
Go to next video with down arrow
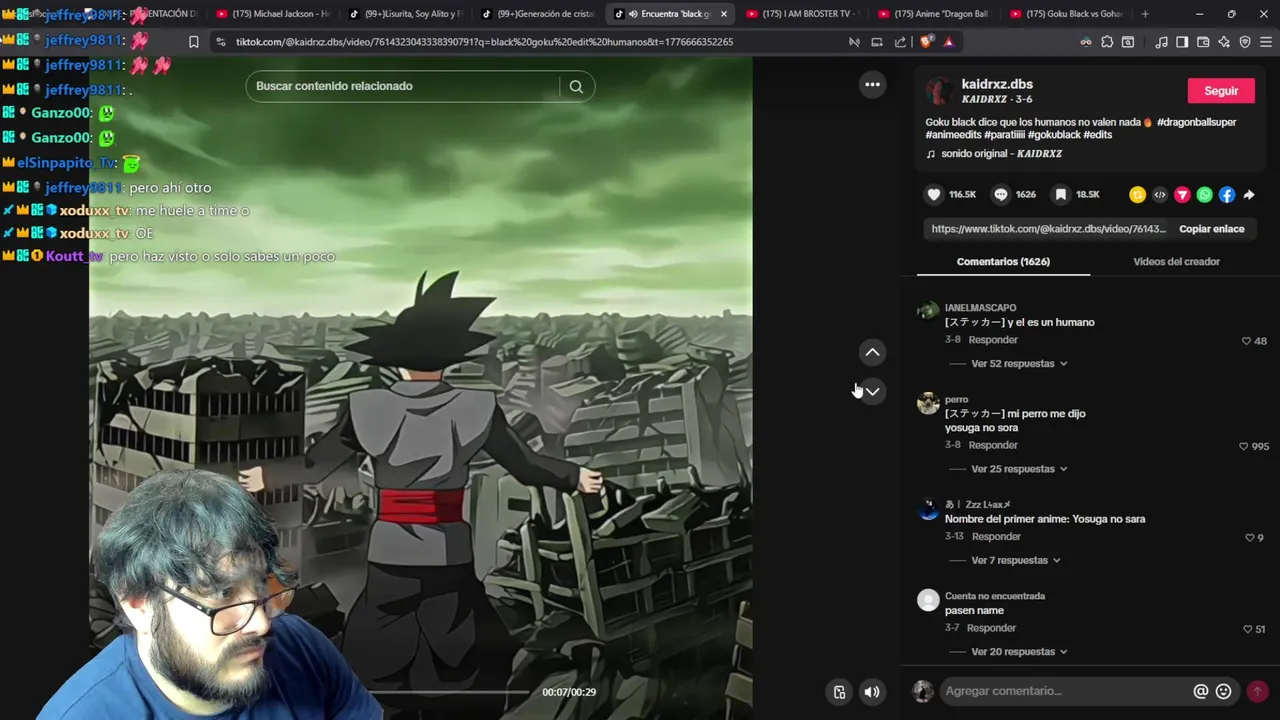click(872, 391)
